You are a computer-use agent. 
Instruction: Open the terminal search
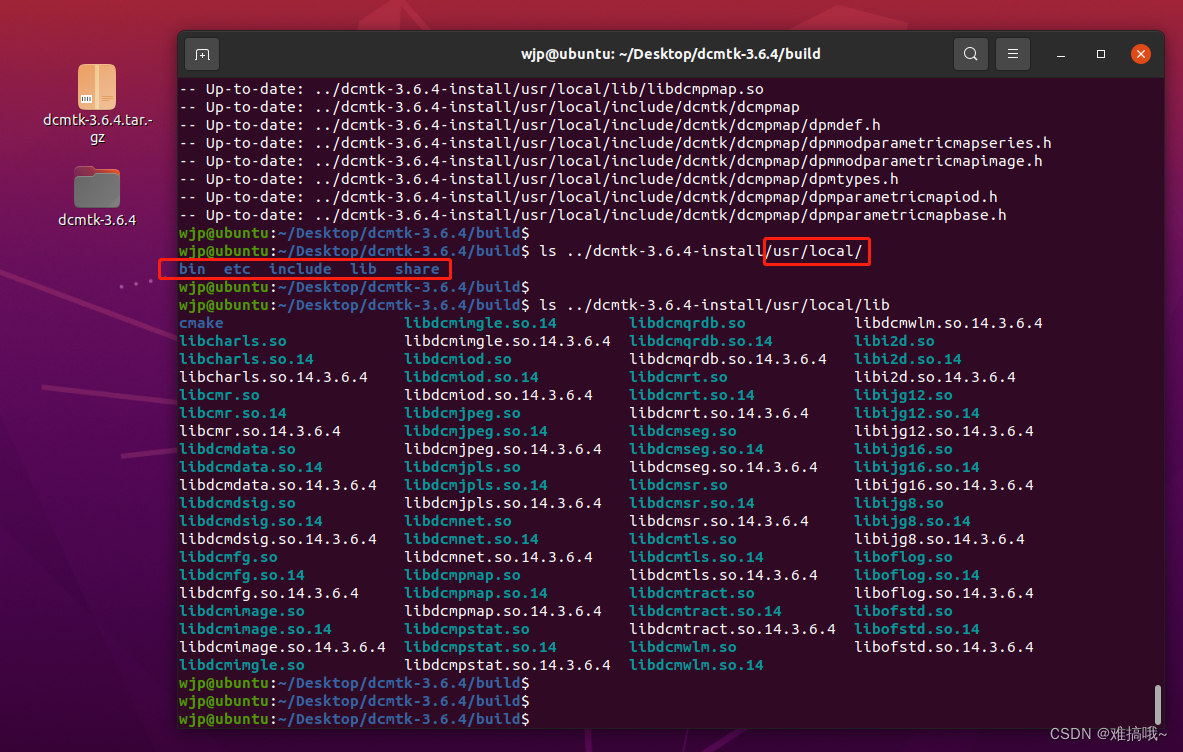tap(970, 54)
